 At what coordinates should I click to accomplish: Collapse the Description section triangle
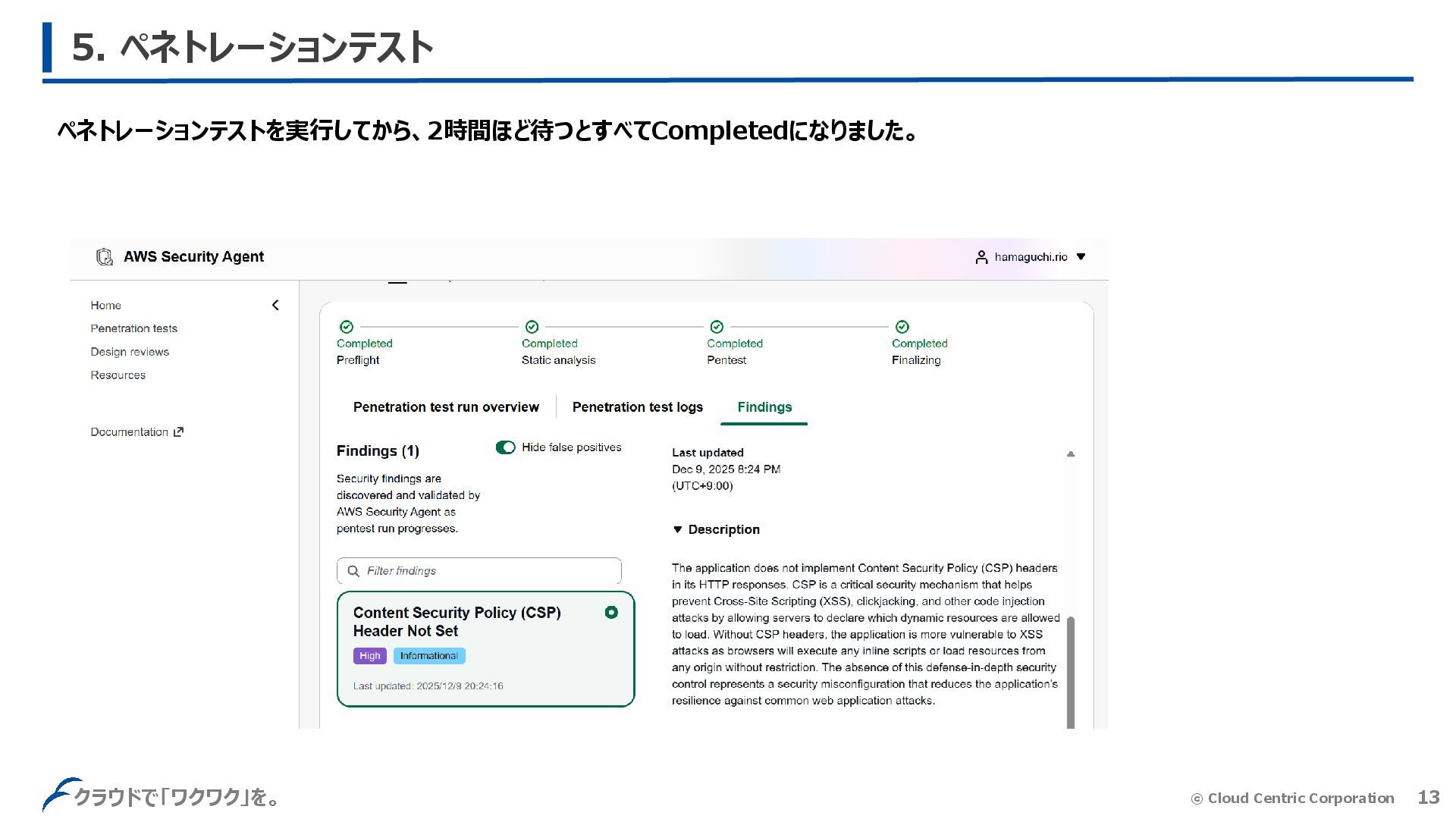678,530
